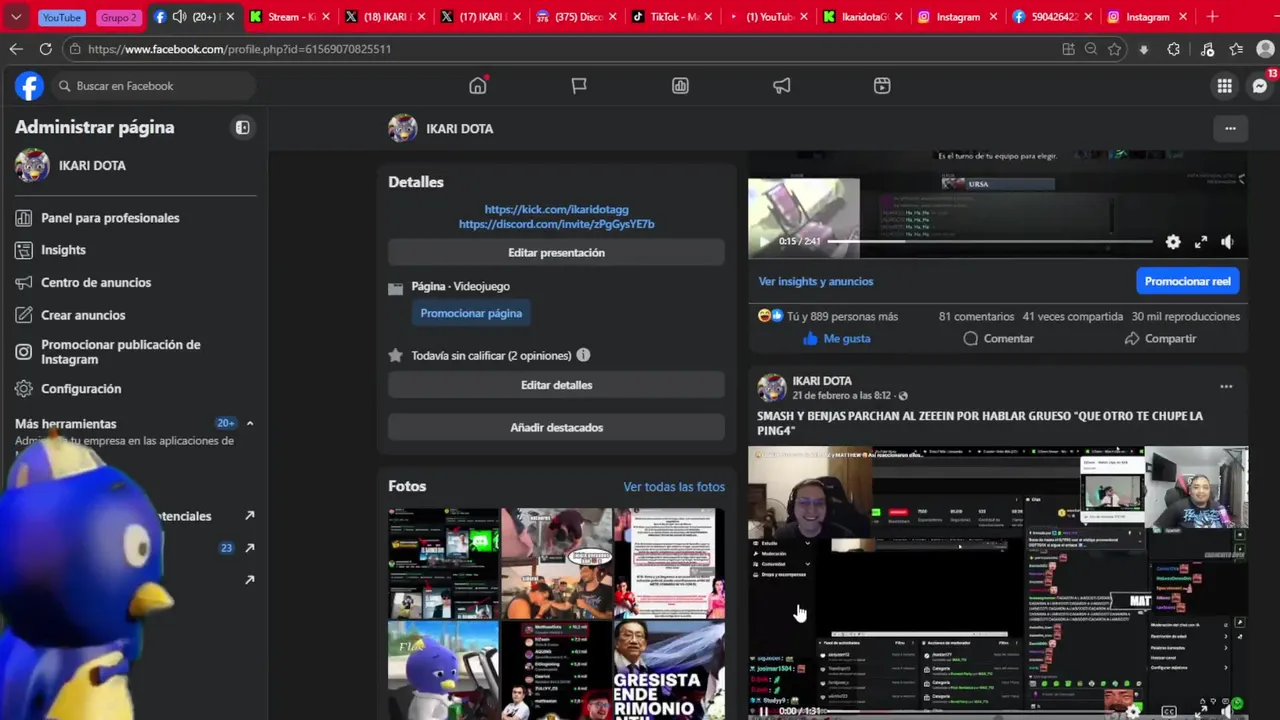Viewport: 1280px width, 720px height.
Task: Click the reactions emoji icons under the reel
Action: [x=771, y=316]
